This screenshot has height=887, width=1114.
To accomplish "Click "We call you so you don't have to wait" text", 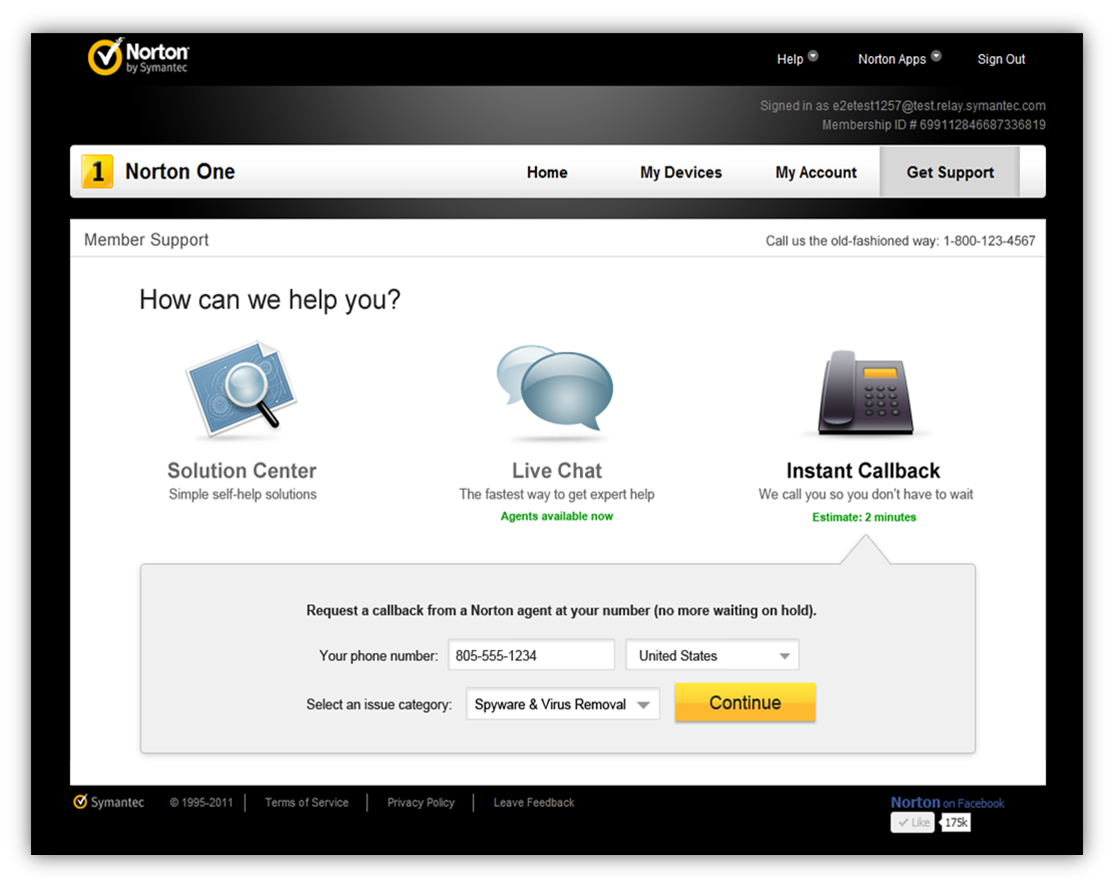I will [x=865, y=494].
